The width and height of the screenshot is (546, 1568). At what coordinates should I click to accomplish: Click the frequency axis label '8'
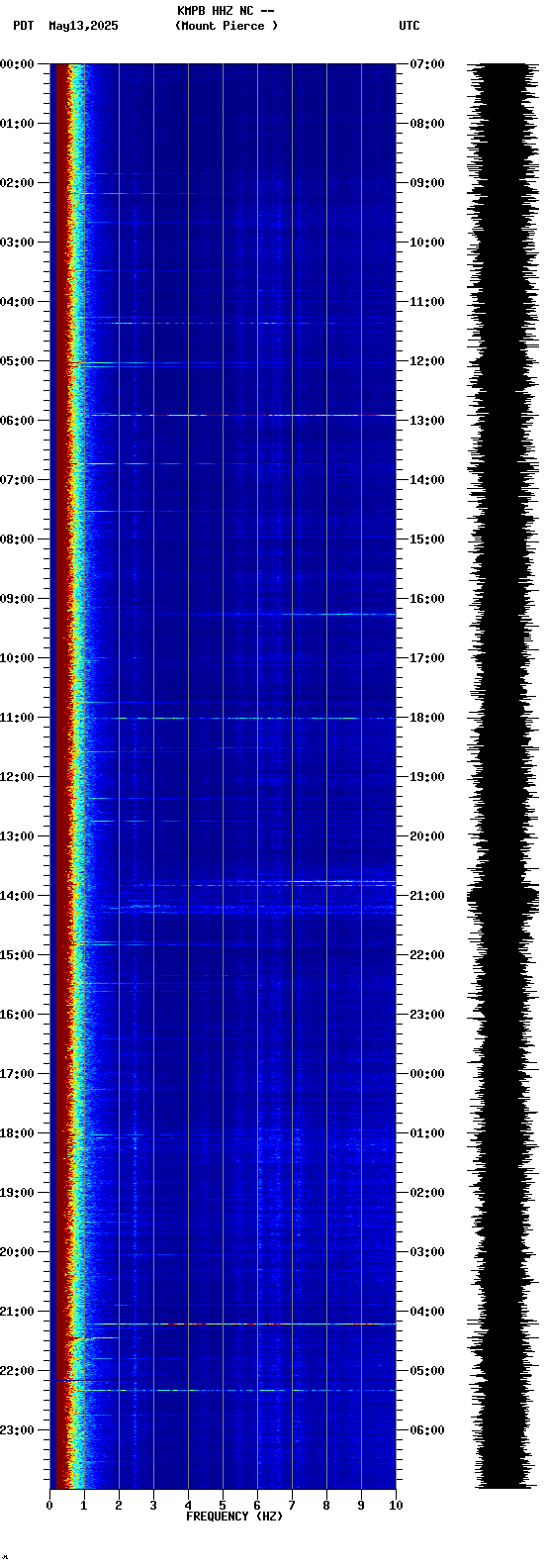[x=326, y=1506]
